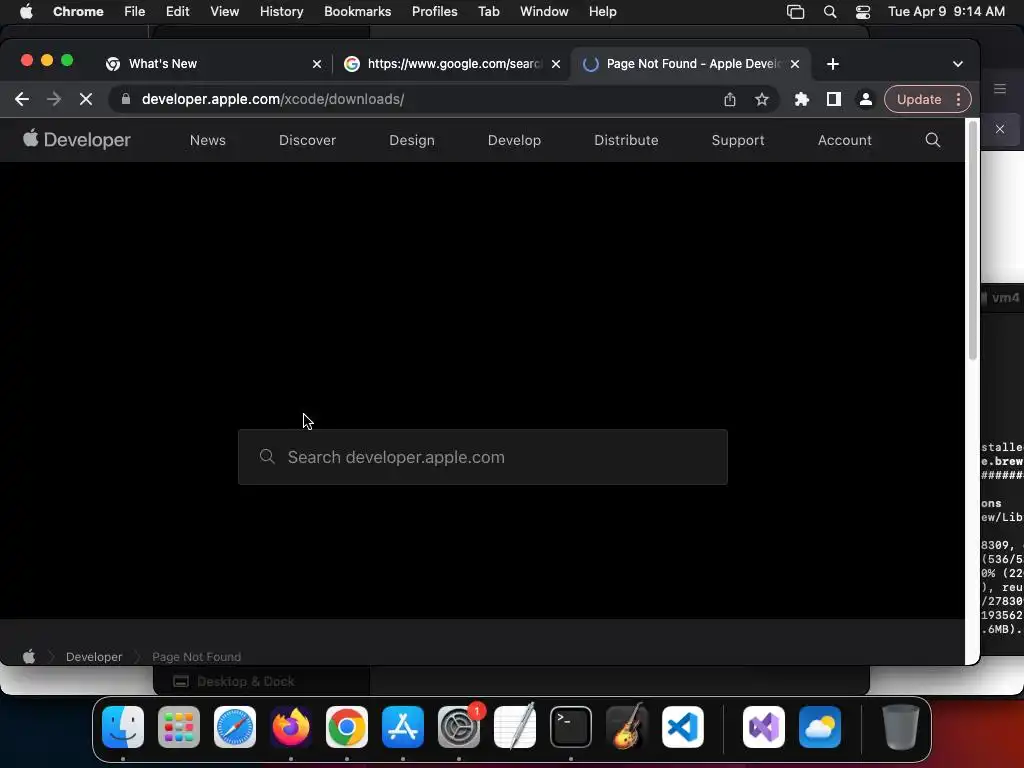The image size is (1024, 768).
Task: Close the What's New tab
Action: point(317,64)
